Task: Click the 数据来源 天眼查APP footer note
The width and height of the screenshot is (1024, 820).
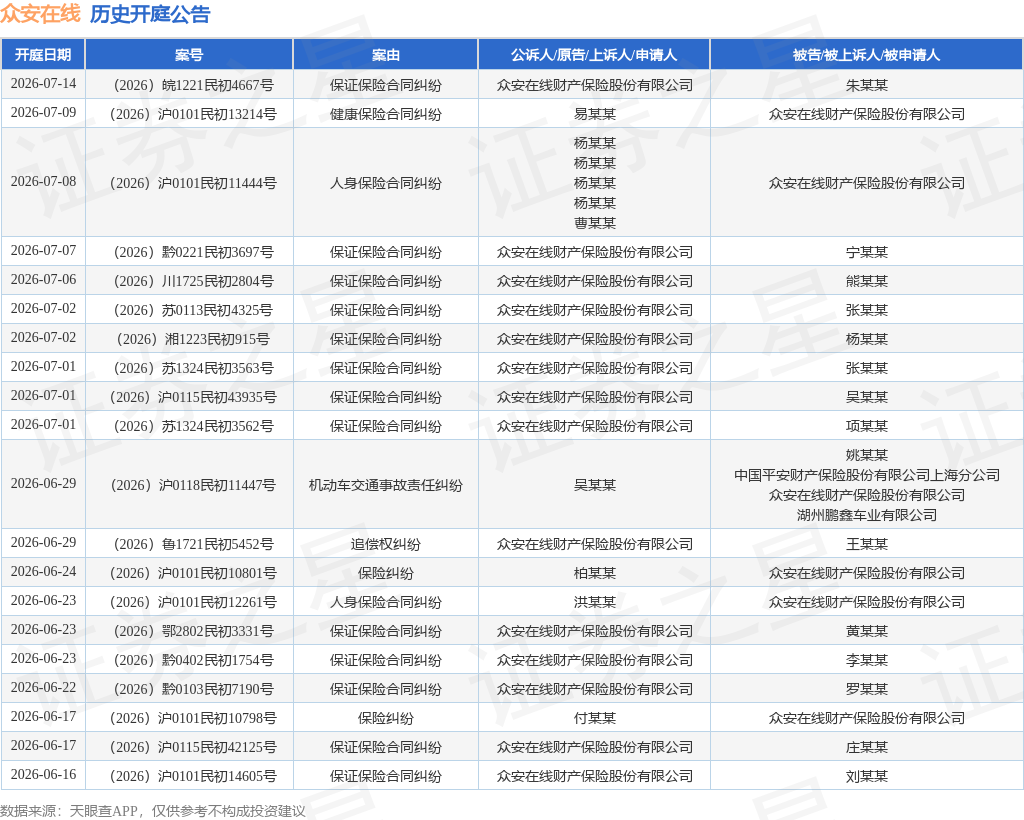Action: 153,811
